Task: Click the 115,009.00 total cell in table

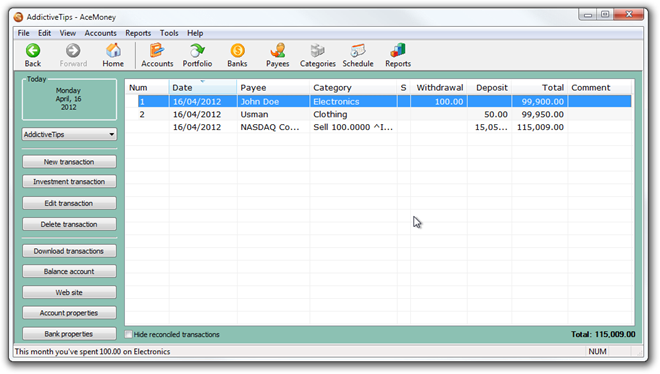Action: (x=540, y=127)
